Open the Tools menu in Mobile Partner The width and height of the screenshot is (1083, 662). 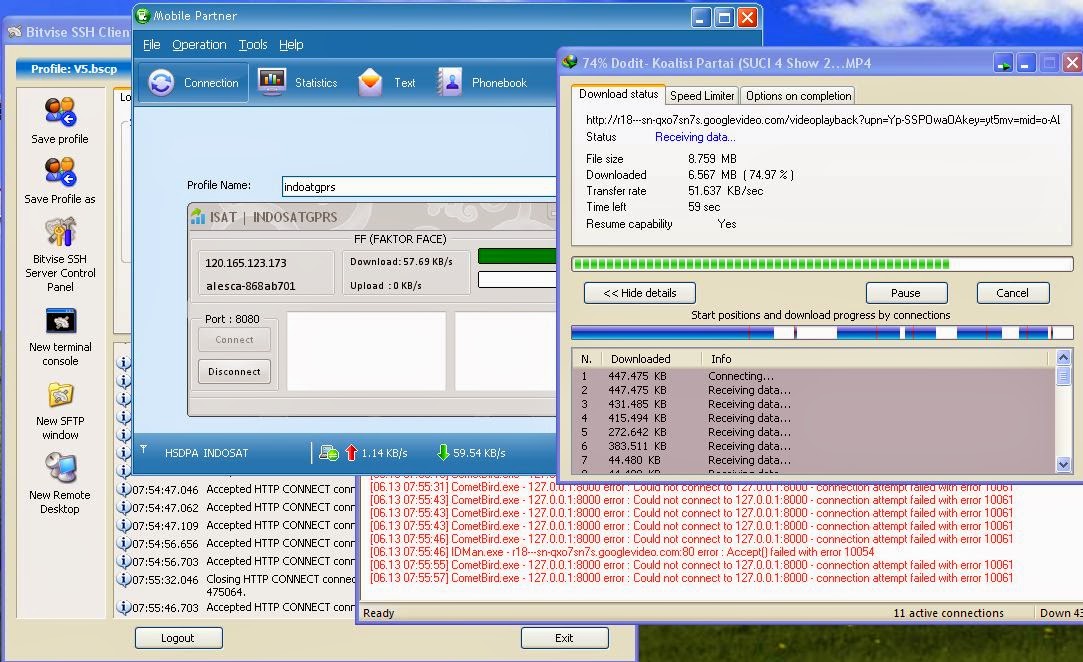[253, 44]
